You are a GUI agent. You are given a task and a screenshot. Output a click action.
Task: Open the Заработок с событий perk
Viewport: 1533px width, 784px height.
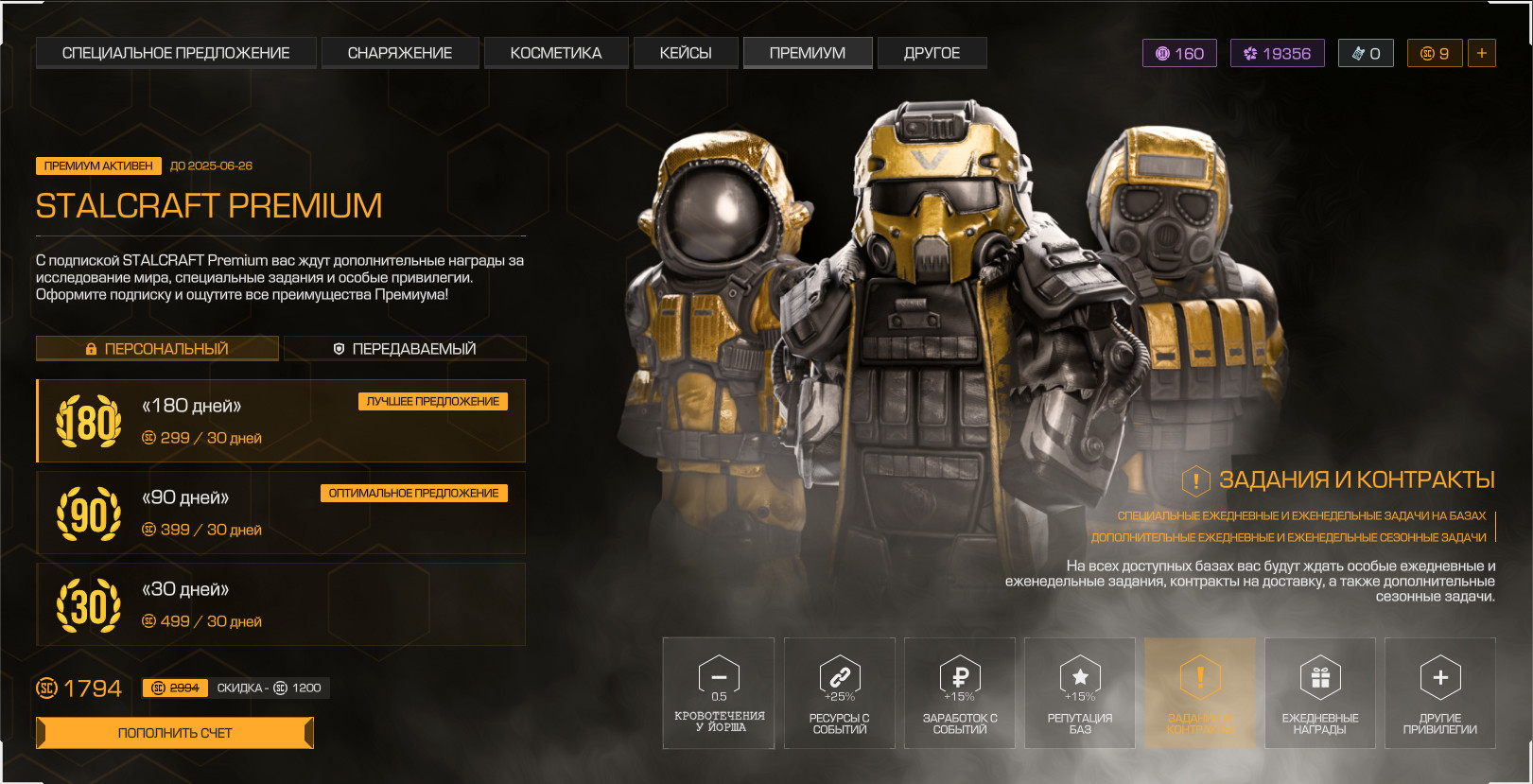(960, 693)
